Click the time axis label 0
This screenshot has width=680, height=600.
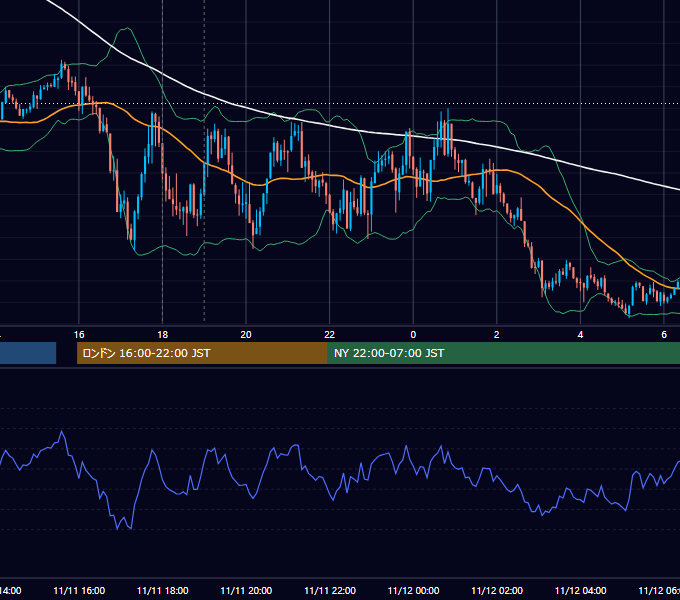(x=413, y=335)
